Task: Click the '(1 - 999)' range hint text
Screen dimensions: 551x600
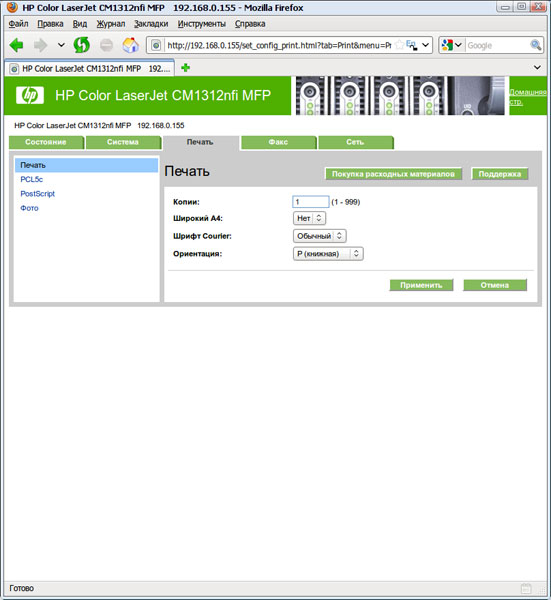Action: tap(346, 202)
